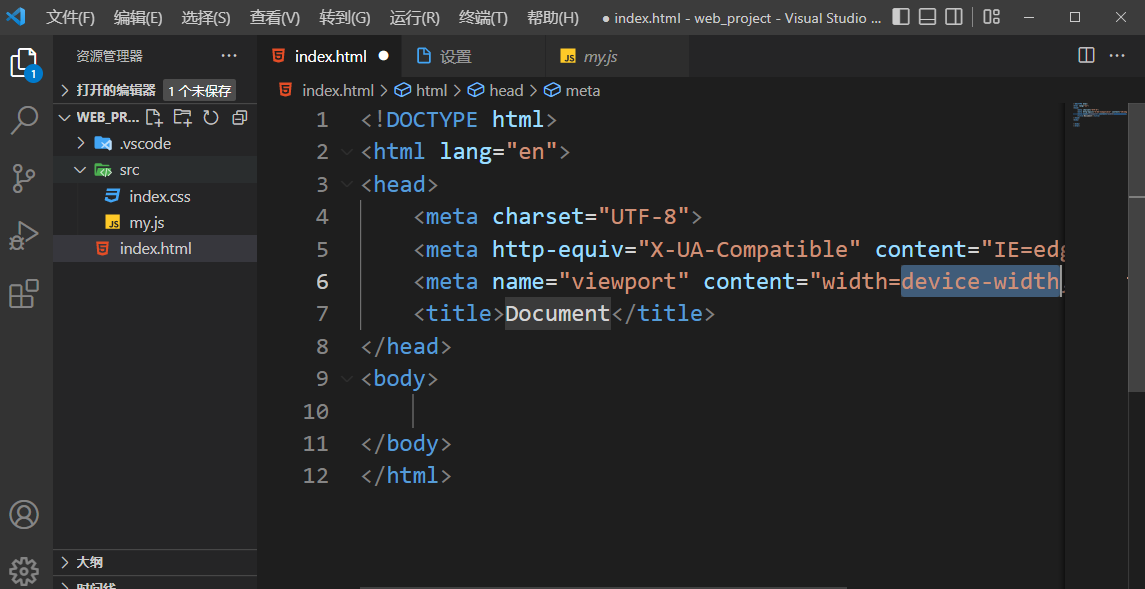
Task: Click the selected device-width text
Action: pyautogui.click(x=980, y=281)
